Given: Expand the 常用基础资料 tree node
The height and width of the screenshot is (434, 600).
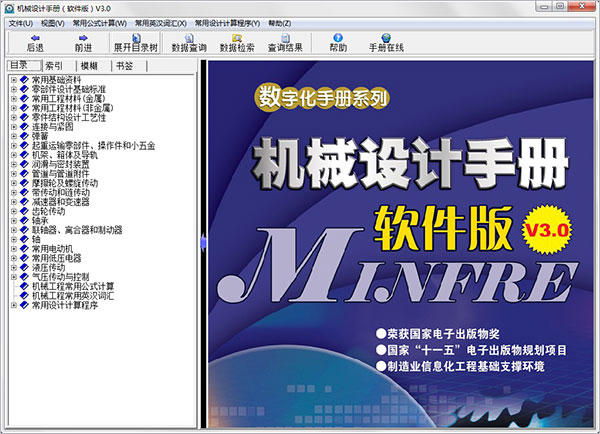Looking at the screenshot, I should (13, 79).
